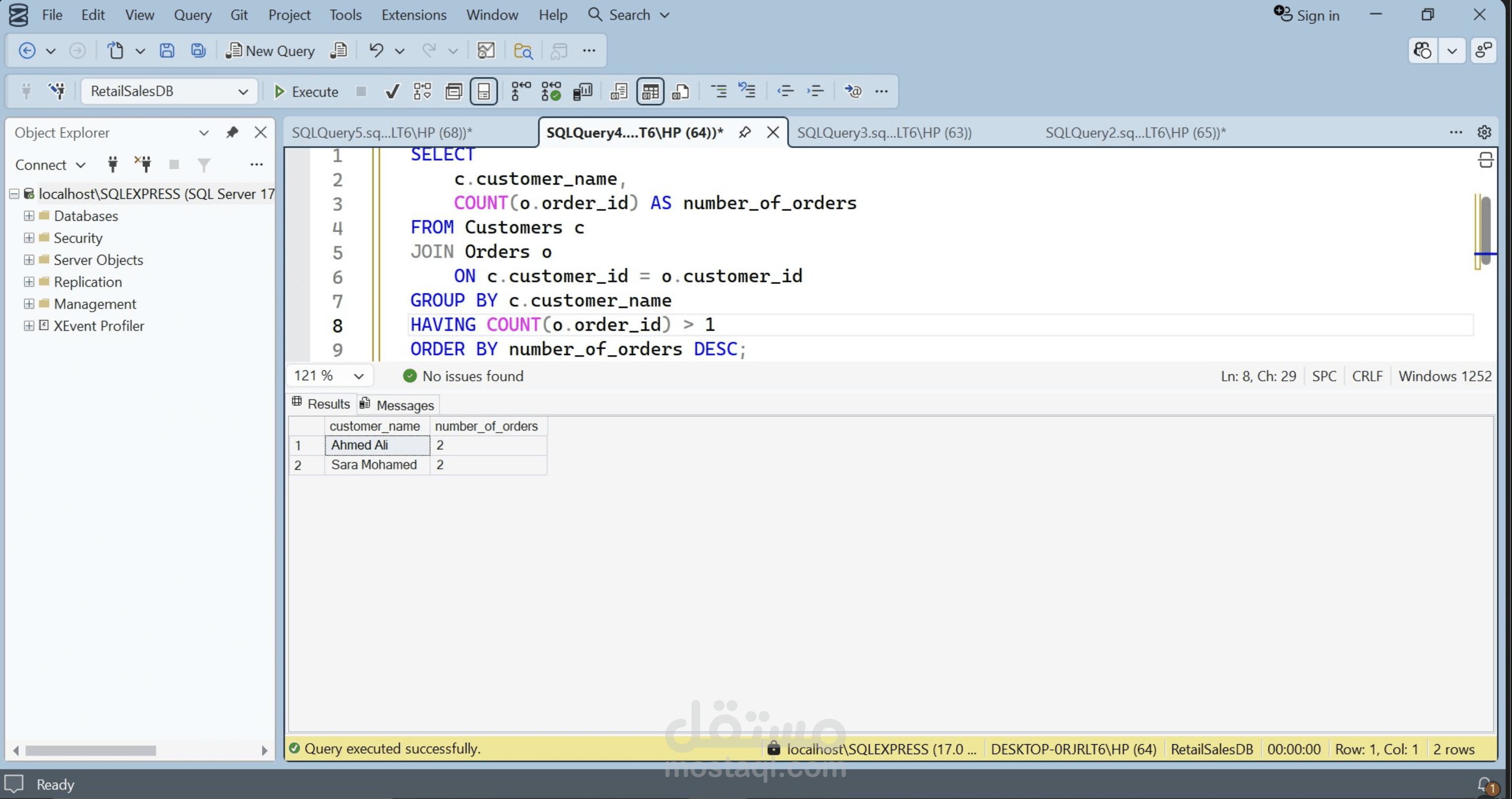Click the Undo arrow icon
The width and height of the screenshot is (1512, 799).
click(x=376, y=50)
